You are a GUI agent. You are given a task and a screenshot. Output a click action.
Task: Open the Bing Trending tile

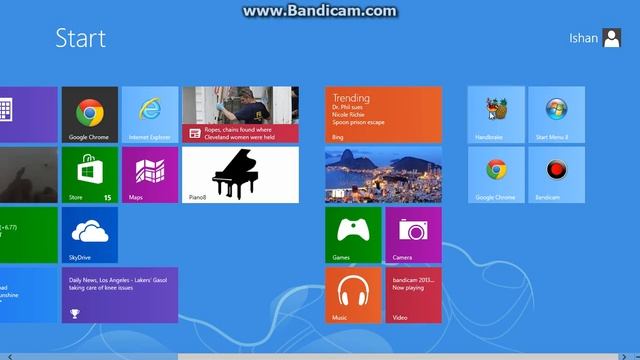pos(383,115)
